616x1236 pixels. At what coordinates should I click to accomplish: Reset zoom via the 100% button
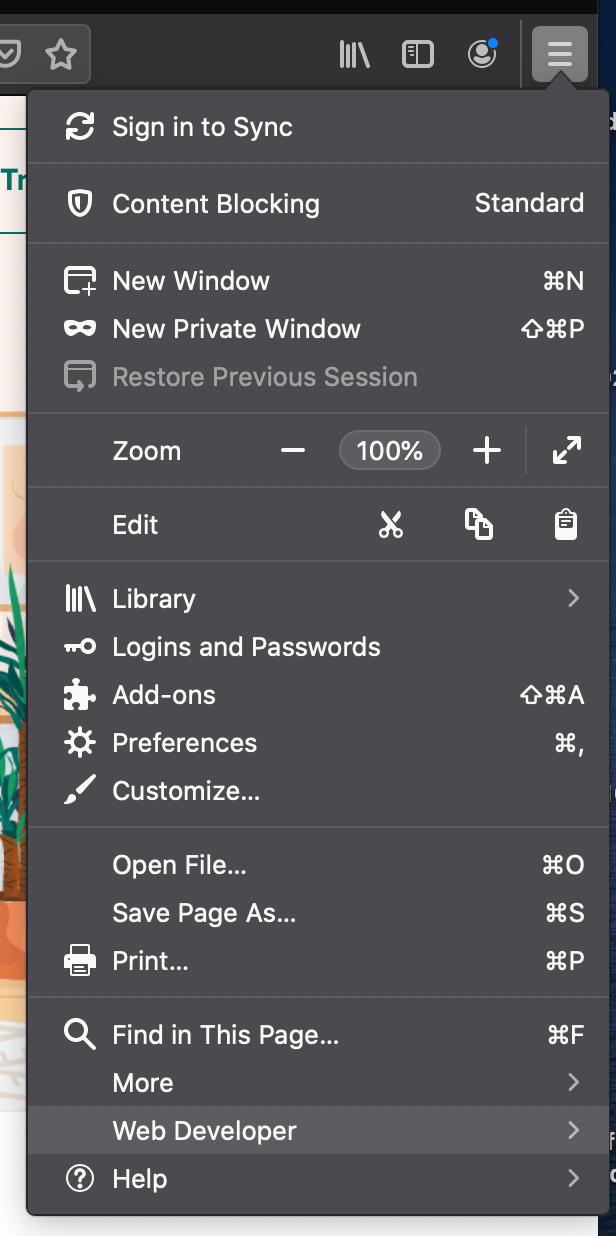389,451
